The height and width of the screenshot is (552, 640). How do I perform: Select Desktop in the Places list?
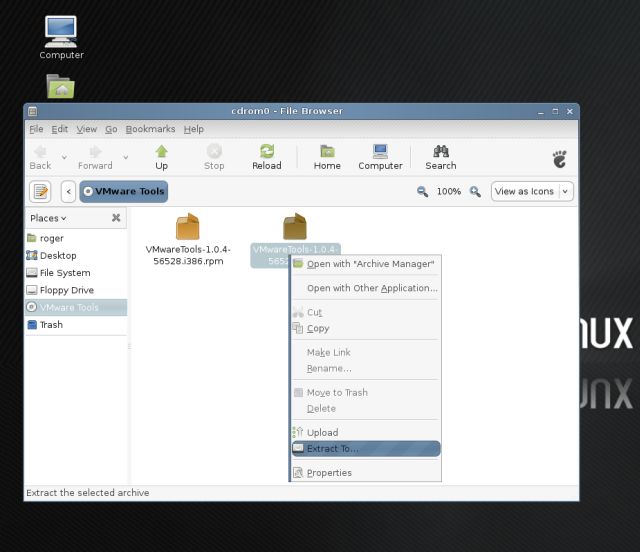(x=76, y=256)
